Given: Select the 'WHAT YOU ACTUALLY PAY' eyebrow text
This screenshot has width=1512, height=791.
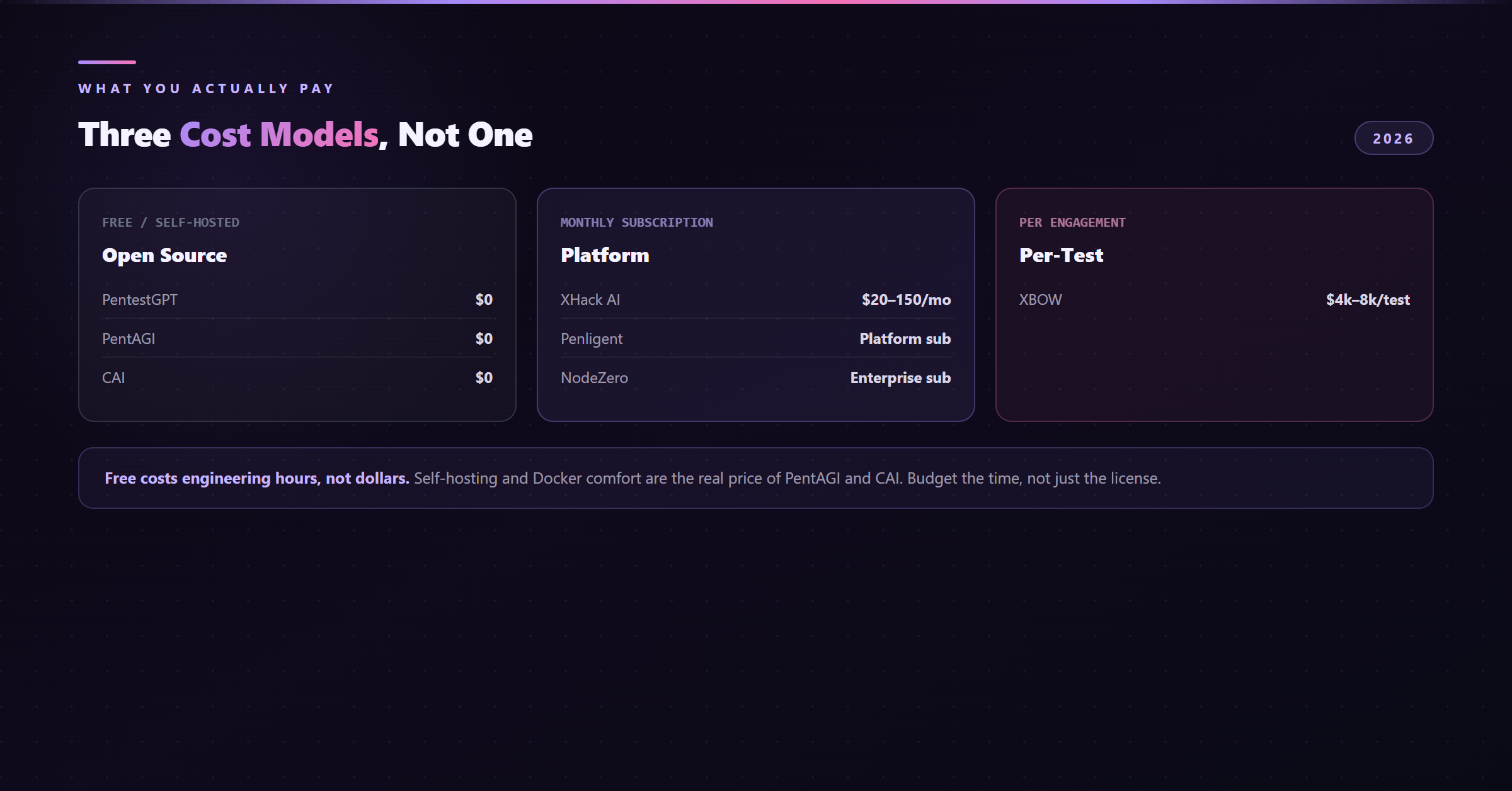Looking at the screenshot, I should tap(207, 89).
